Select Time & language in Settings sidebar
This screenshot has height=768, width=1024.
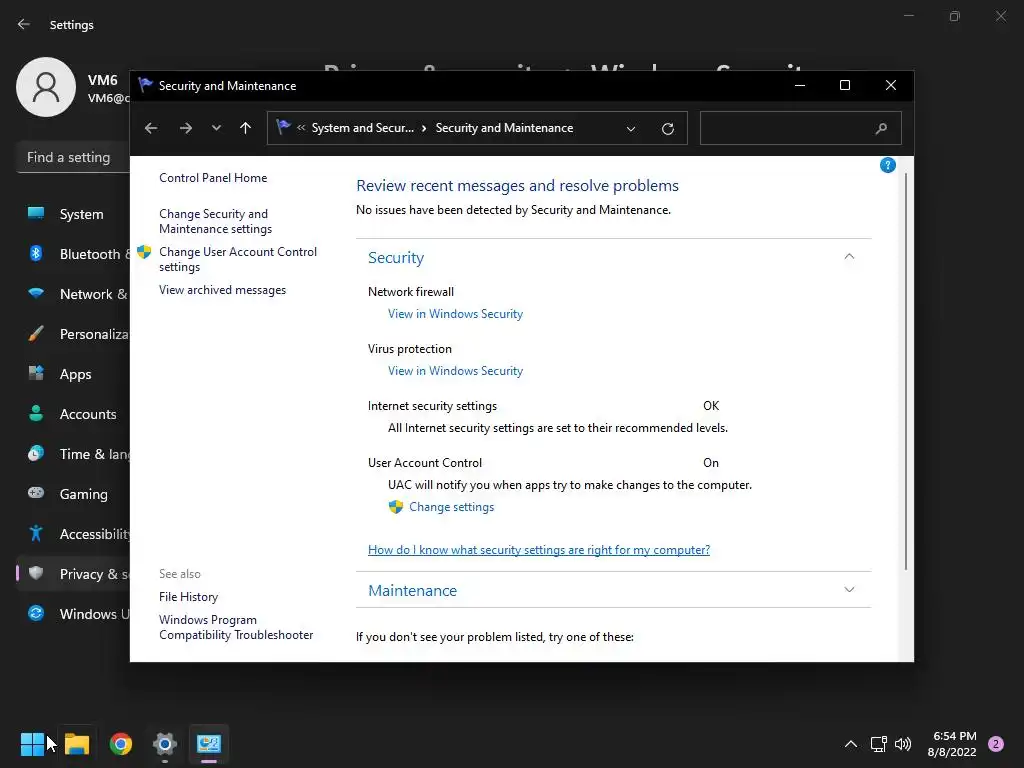(73, 454)
